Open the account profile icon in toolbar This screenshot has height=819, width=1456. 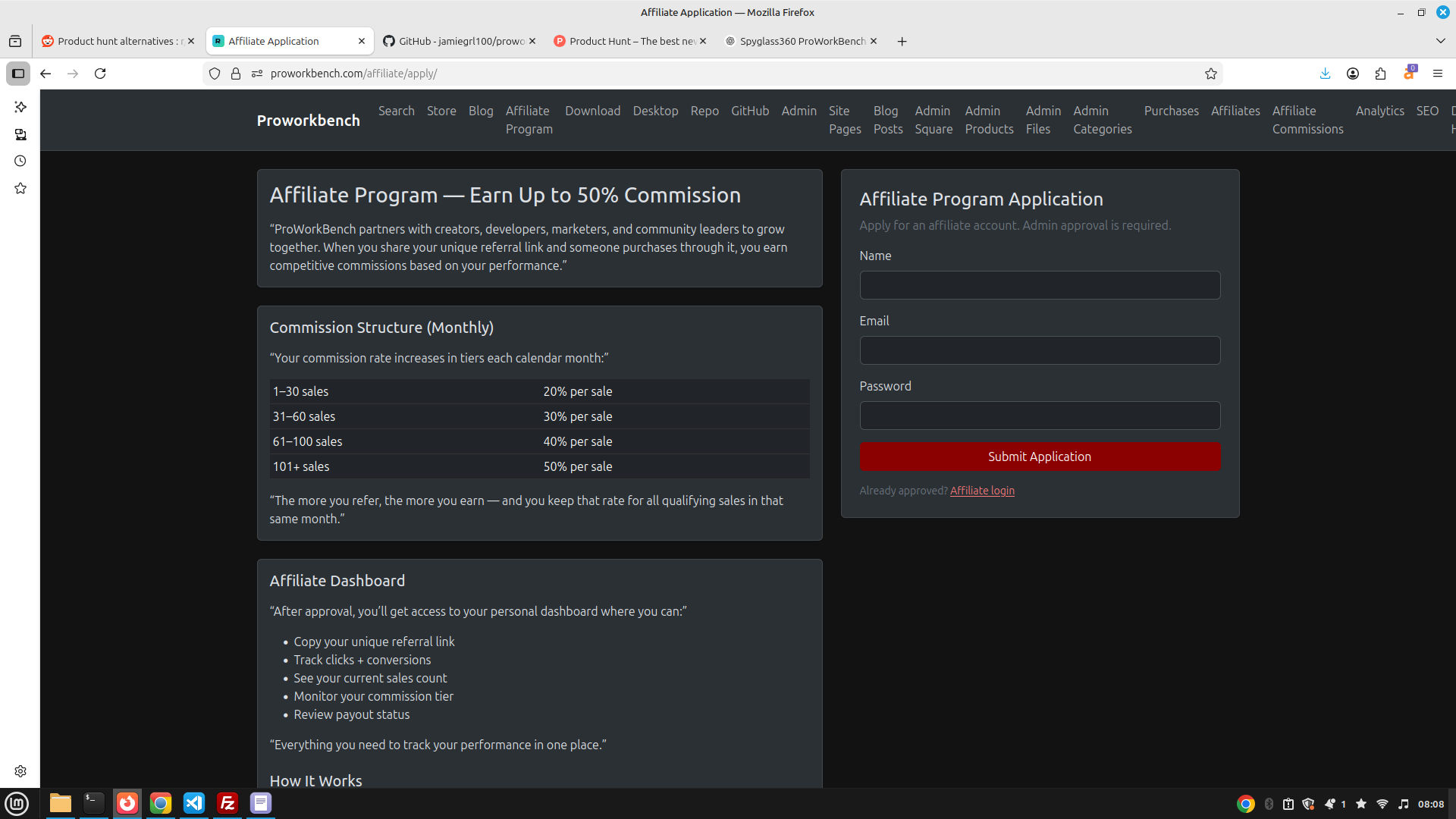point(1353,74)
